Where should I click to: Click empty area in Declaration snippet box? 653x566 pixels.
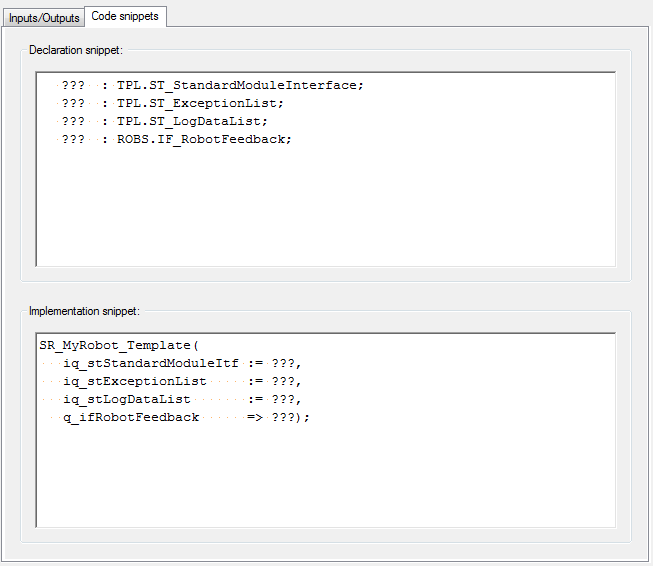point(325,210)
